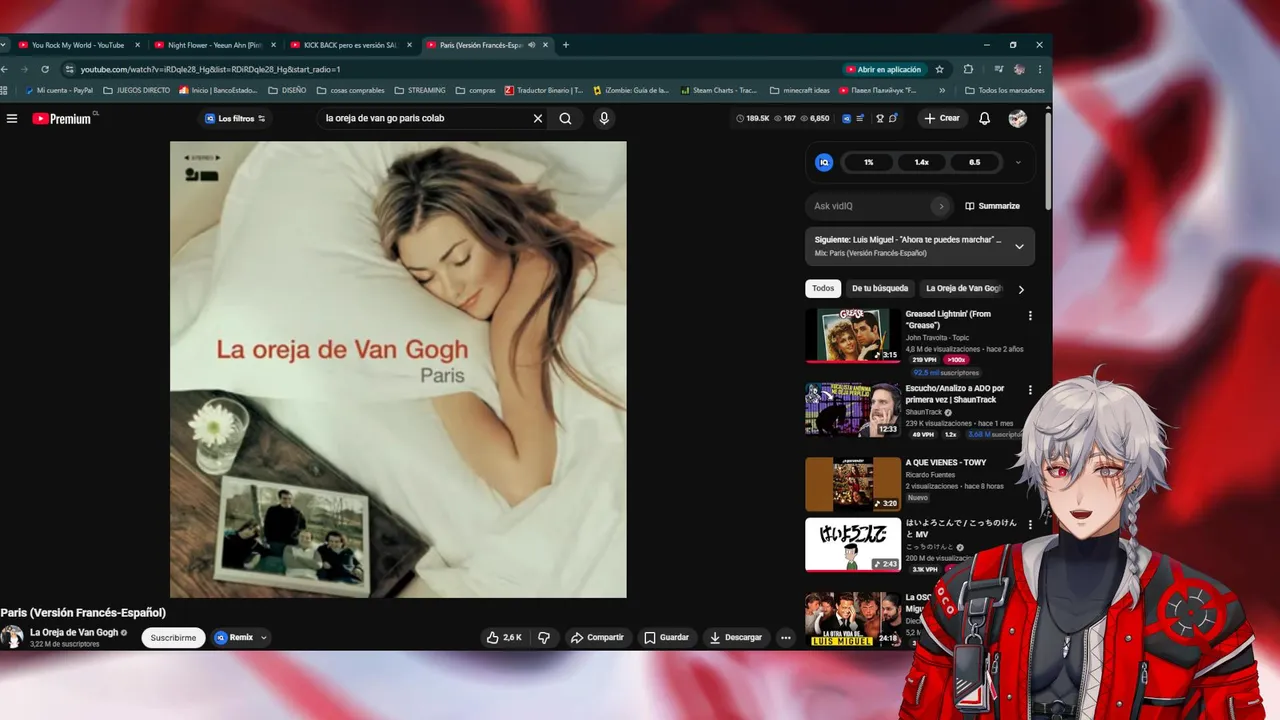Open the media control icon in Chrome toolbar
1280x720 pixels.
pos(998,69)
